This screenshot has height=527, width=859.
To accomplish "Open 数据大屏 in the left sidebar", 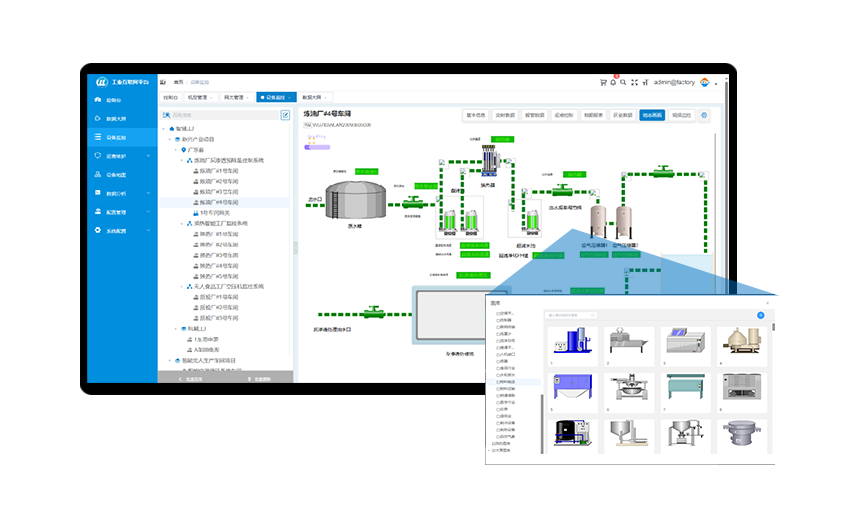I will coord(116,118).
